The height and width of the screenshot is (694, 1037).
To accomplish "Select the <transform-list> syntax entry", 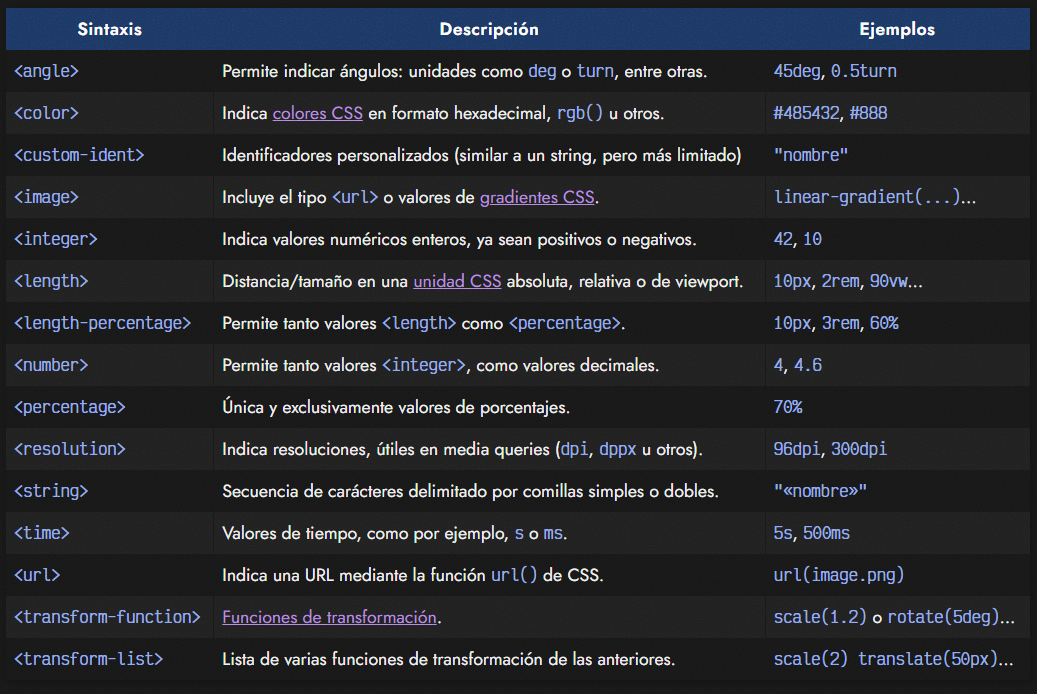I will (88, 659).
